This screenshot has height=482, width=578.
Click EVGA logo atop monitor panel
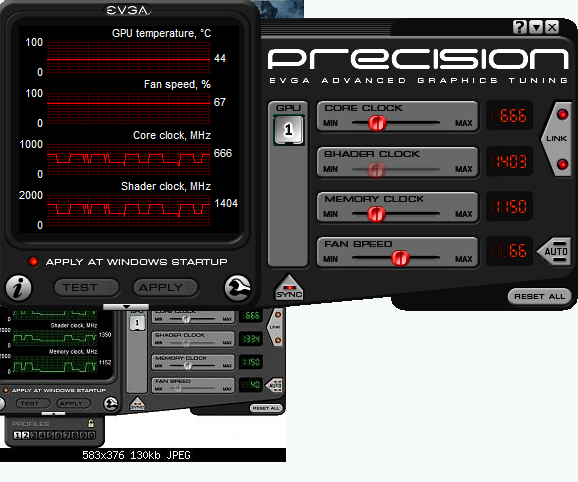[x=128, y=10]
